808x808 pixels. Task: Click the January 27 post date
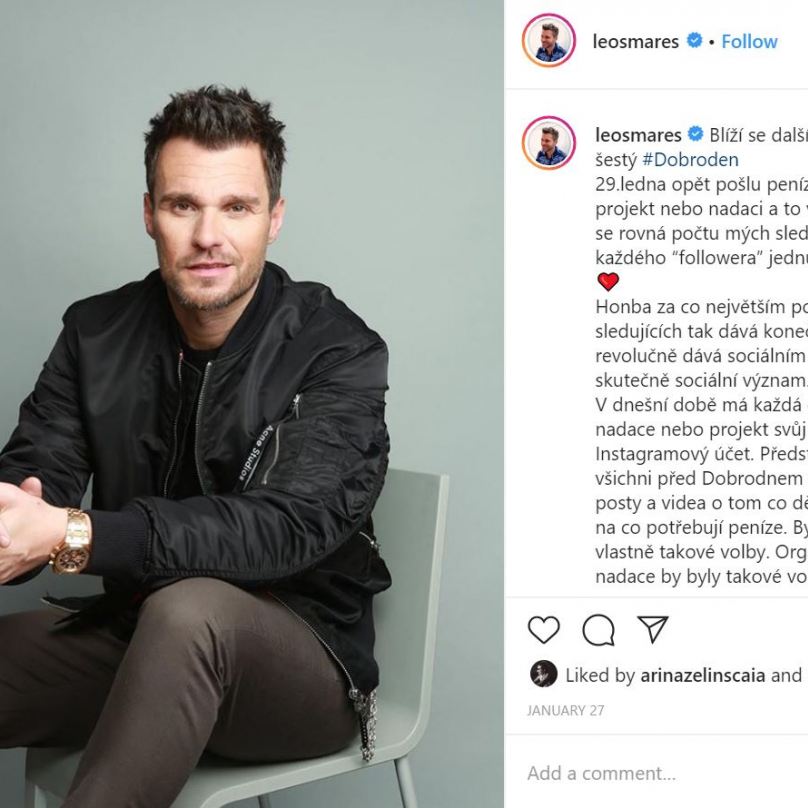point(566,711)
